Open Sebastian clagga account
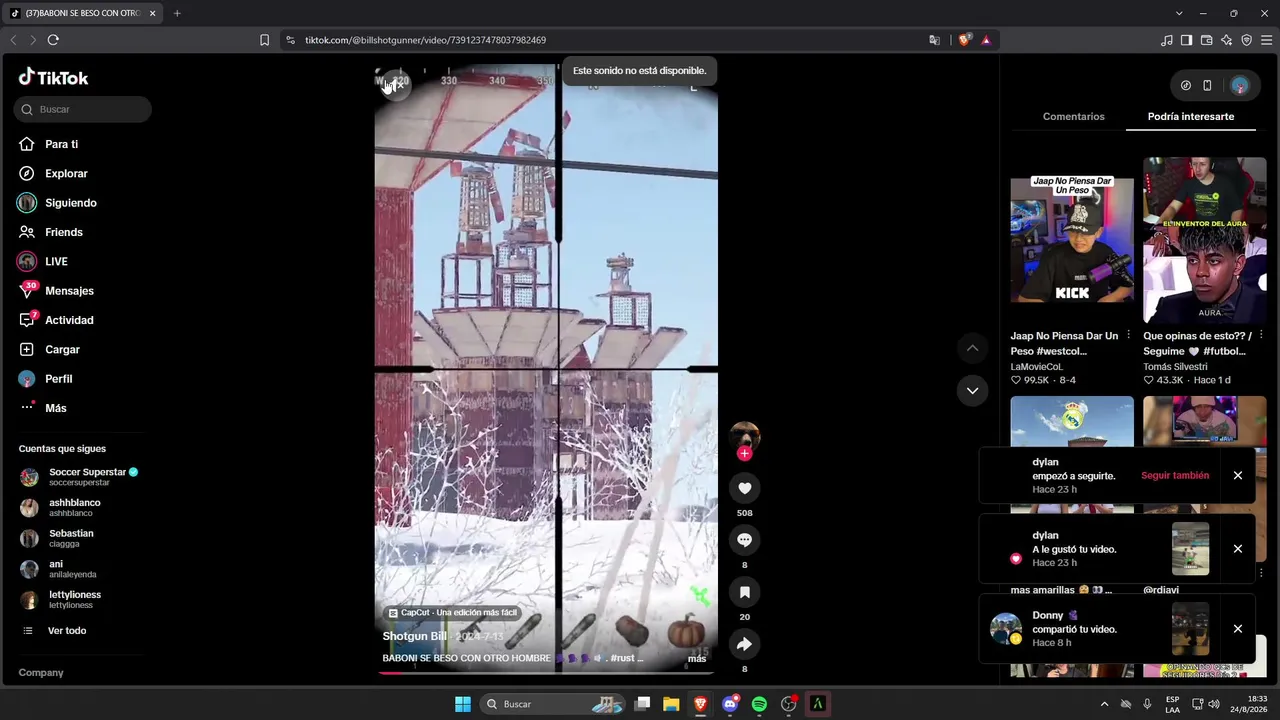Screen dimensions: 1280x720 click(56, 538)
